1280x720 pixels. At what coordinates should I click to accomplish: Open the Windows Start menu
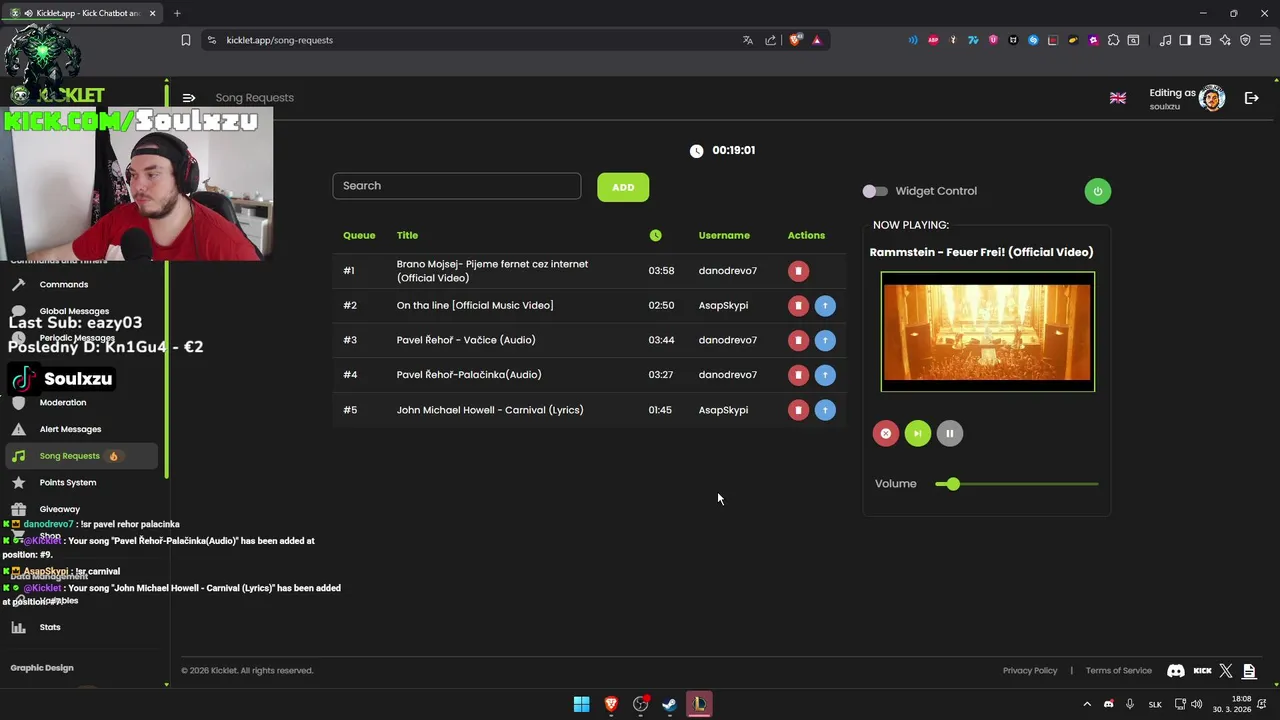pos(581,704)
